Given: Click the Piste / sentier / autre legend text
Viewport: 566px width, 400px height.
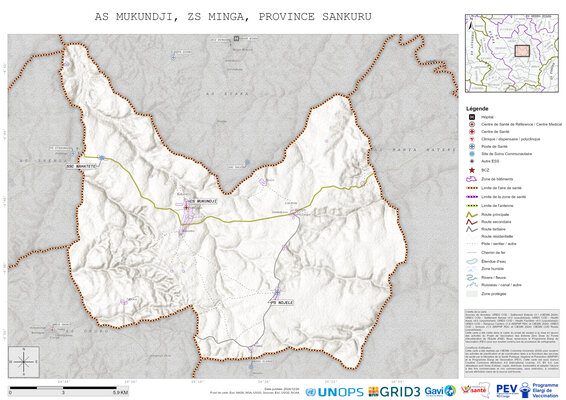Looking at the screenshot, I should pos(498,244).
